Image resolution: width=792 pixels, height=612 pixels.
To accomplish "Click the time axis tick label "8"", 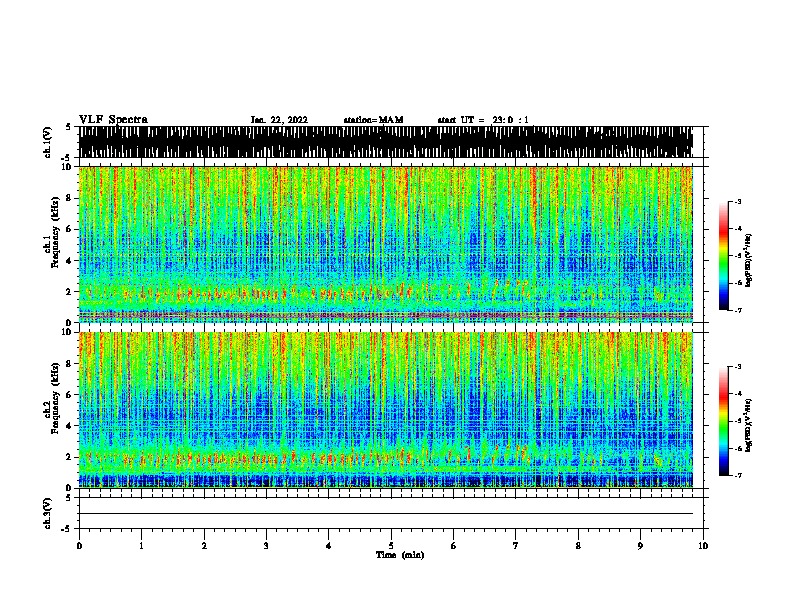I will point(578,545).
